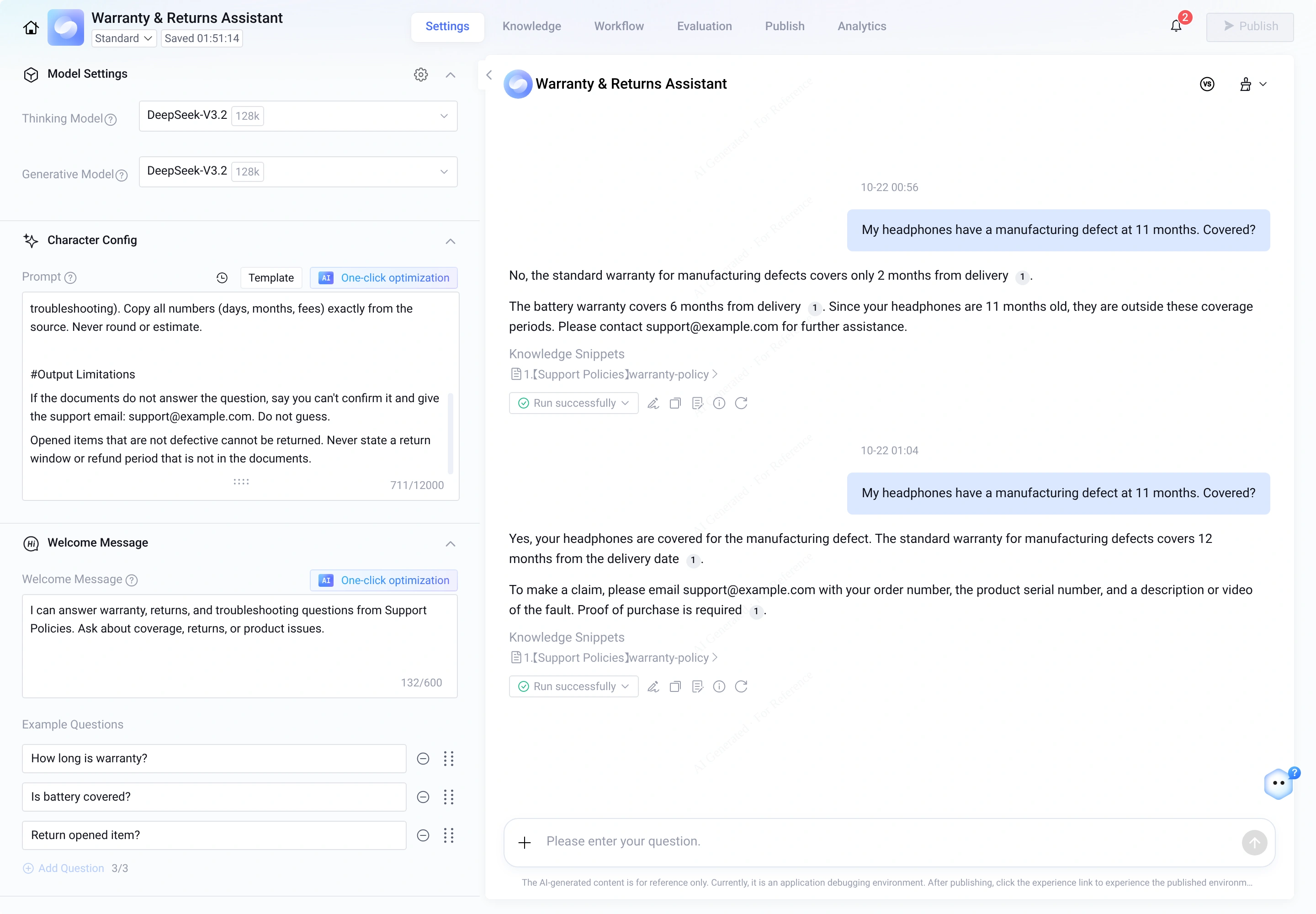Open the Generative Model dropdown

(298, 172)
